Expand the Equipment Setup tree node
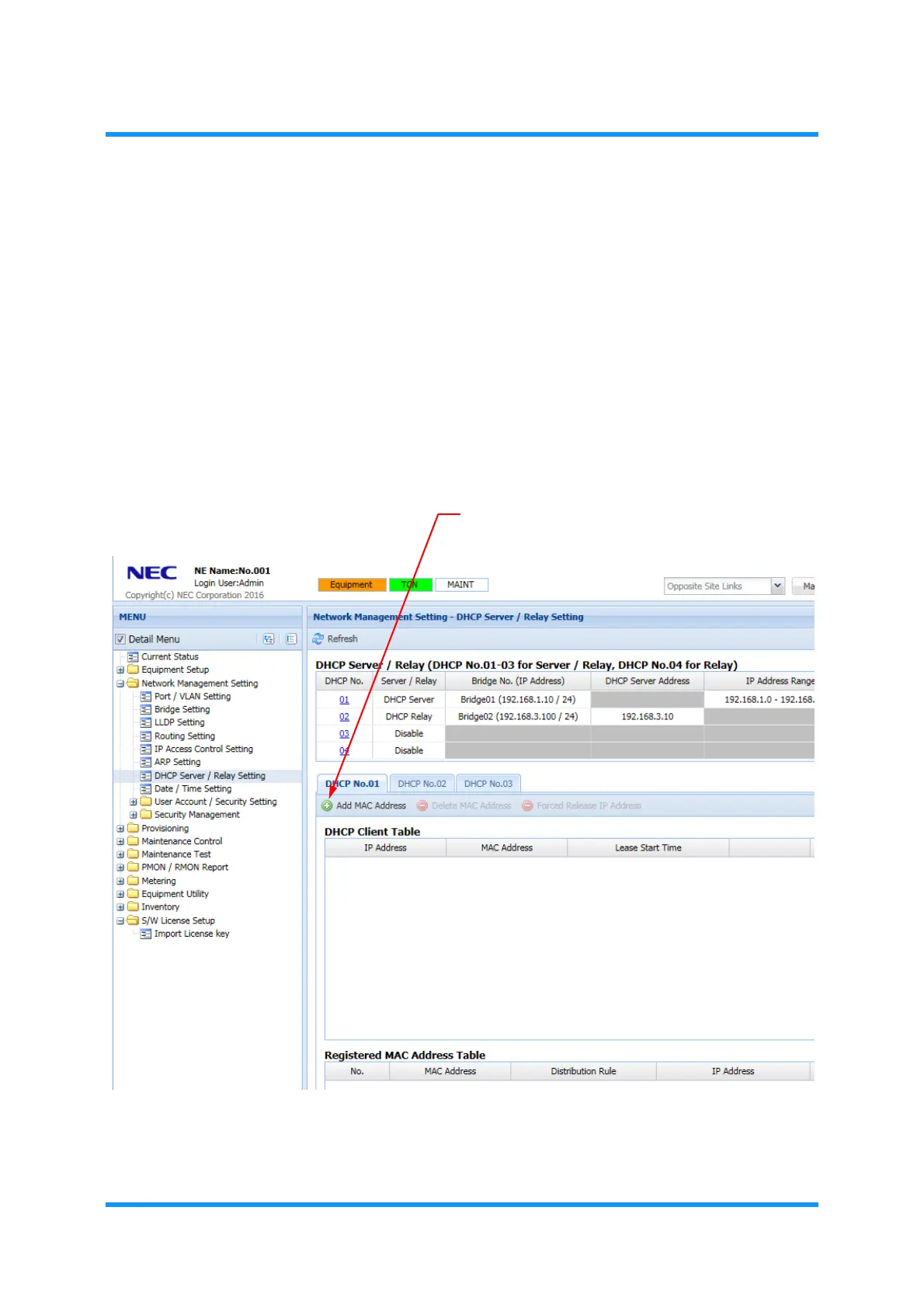Viewport: 924px width, 1308px height. tap(120, 670)
